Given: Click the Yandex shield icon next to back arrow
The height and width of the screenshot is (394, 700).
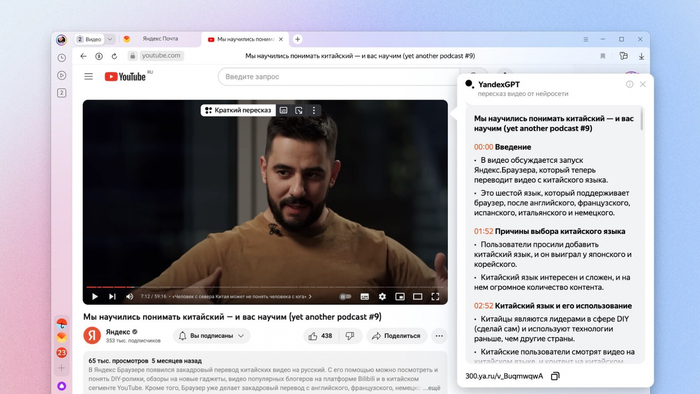Looking at the screenshot, I should coord(99,56).
